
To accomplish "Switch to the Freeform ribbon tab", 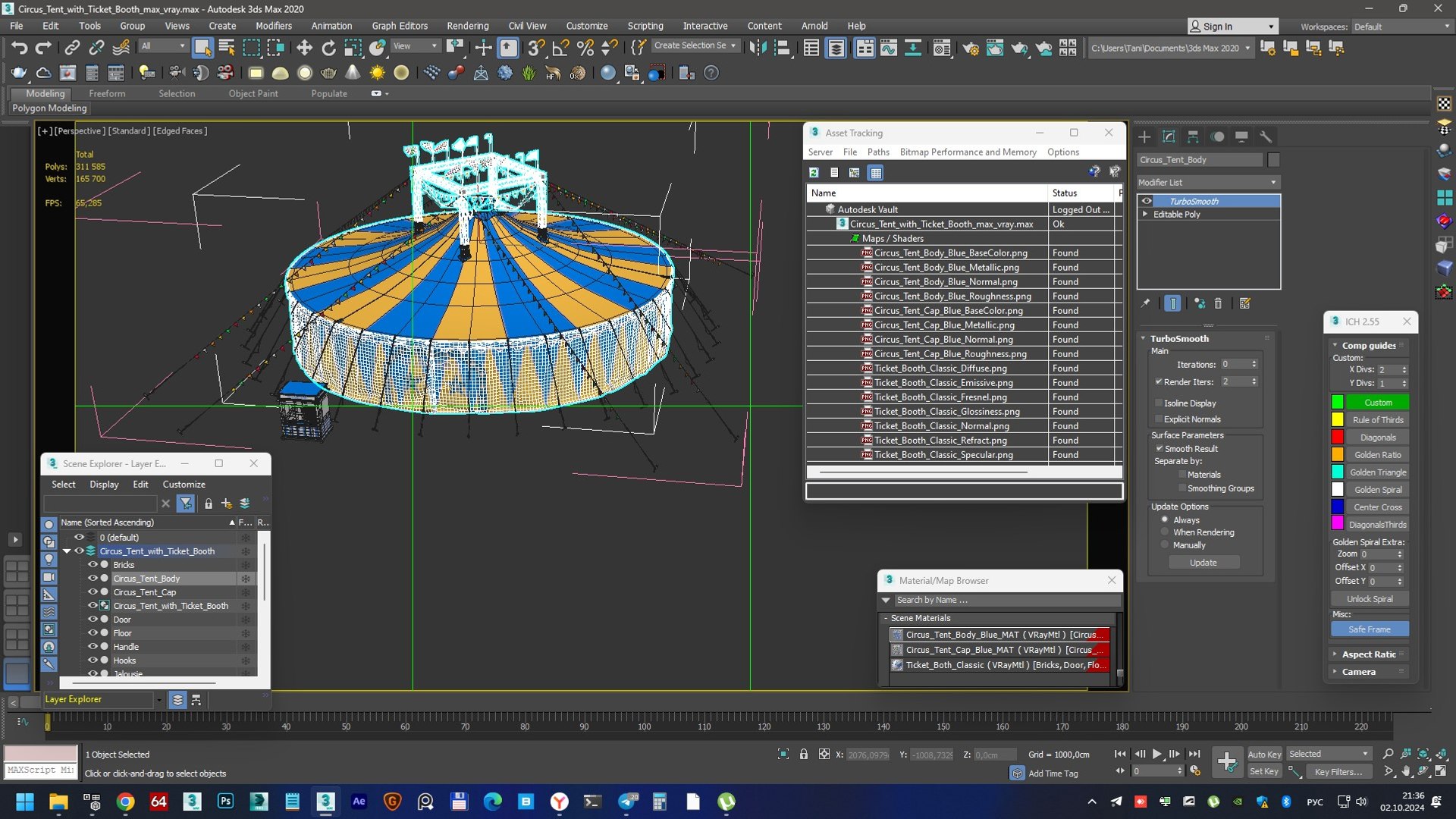I will click(x=107, y=93).
